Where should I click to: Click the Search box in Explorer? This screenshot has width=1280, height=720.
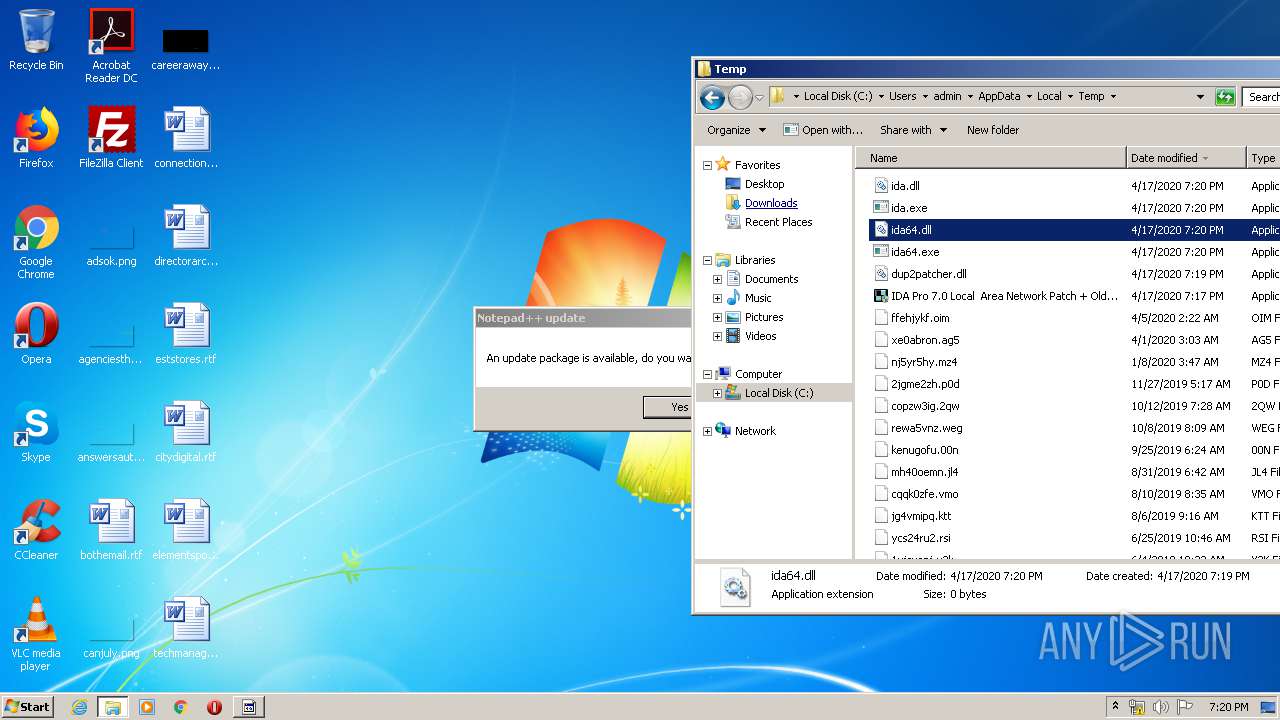1262,97
